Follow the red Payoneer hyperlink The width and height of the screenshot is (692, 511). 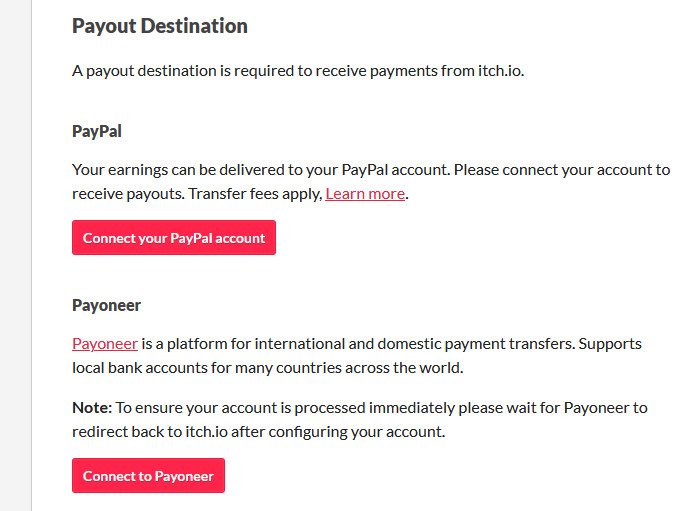pos(105,343)
